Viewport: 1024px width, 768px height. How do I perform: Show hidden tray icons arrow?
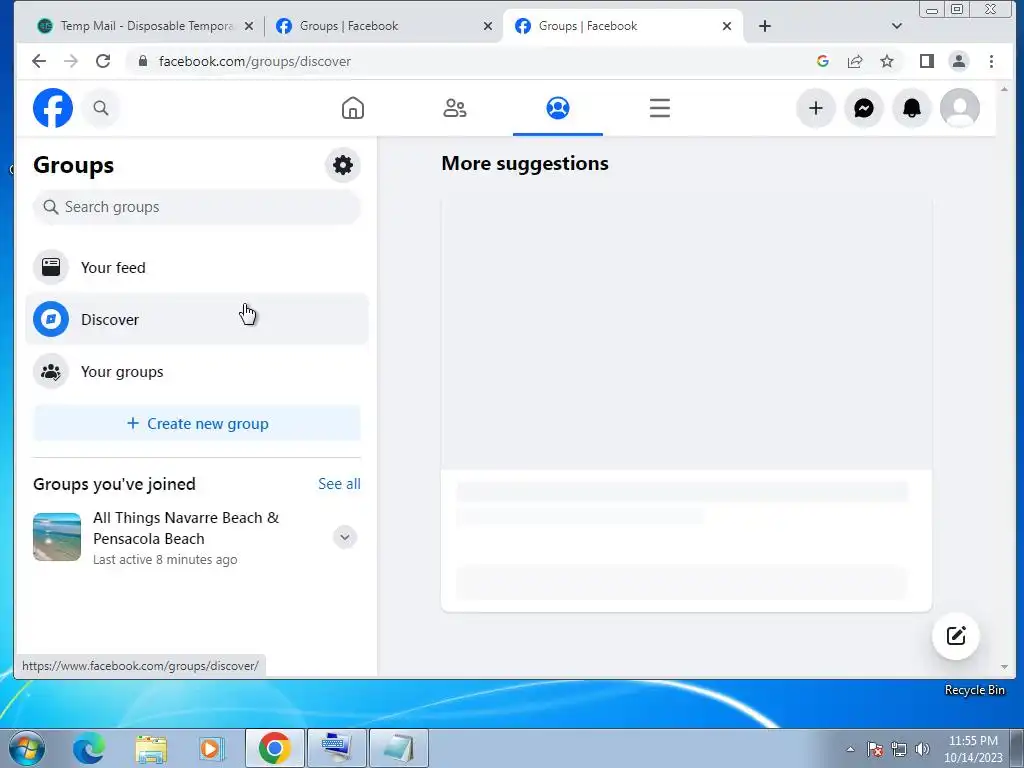coord(850,749)
